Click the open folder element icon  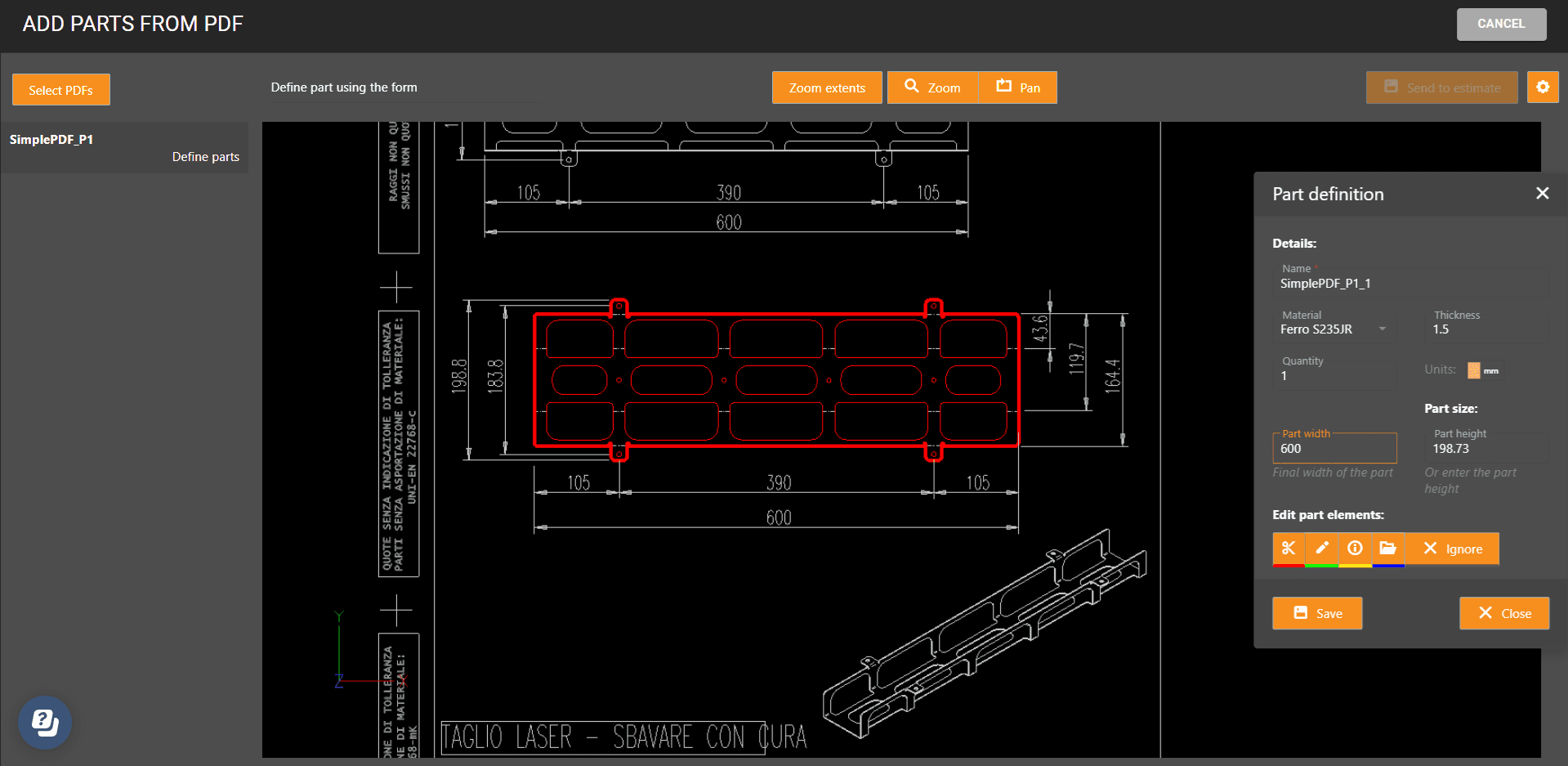[x=1387, y=549]
